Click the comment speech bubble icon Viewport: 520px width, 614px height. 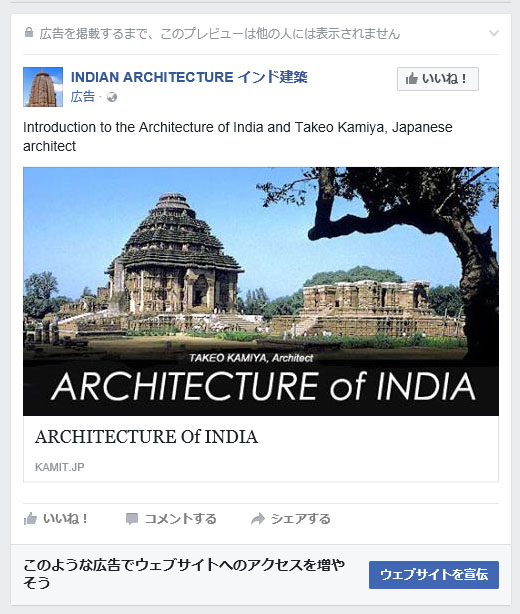click(x=132, y=519)
